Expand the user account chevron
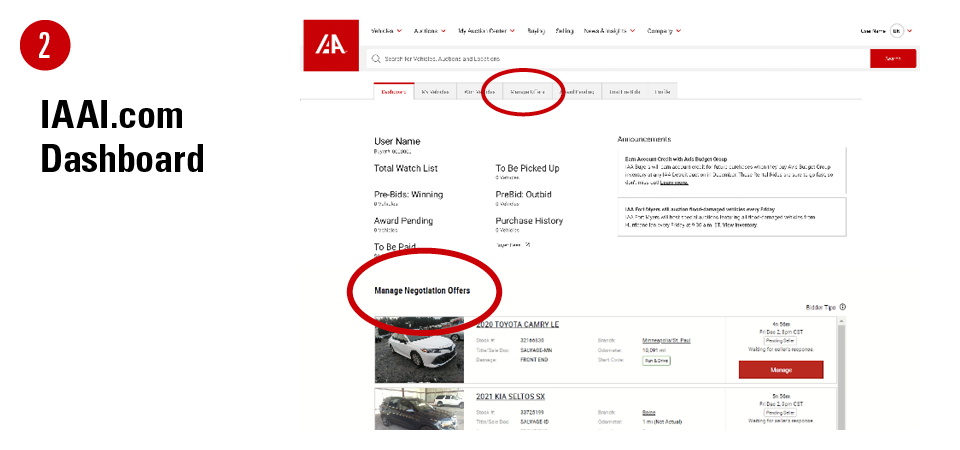The image size is (960, 450). pos(910,31)
